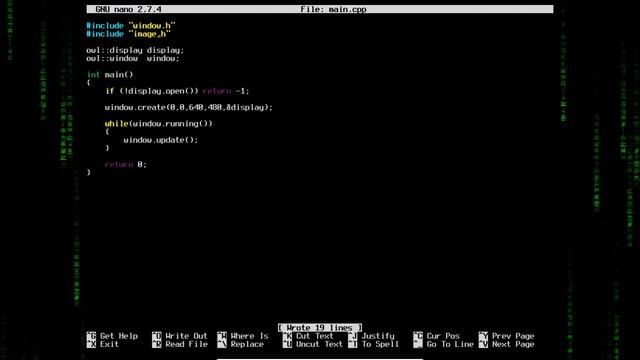Click the window.update(); line
The height and width of the screenshot is (360, 640).
tap(161, 140)
